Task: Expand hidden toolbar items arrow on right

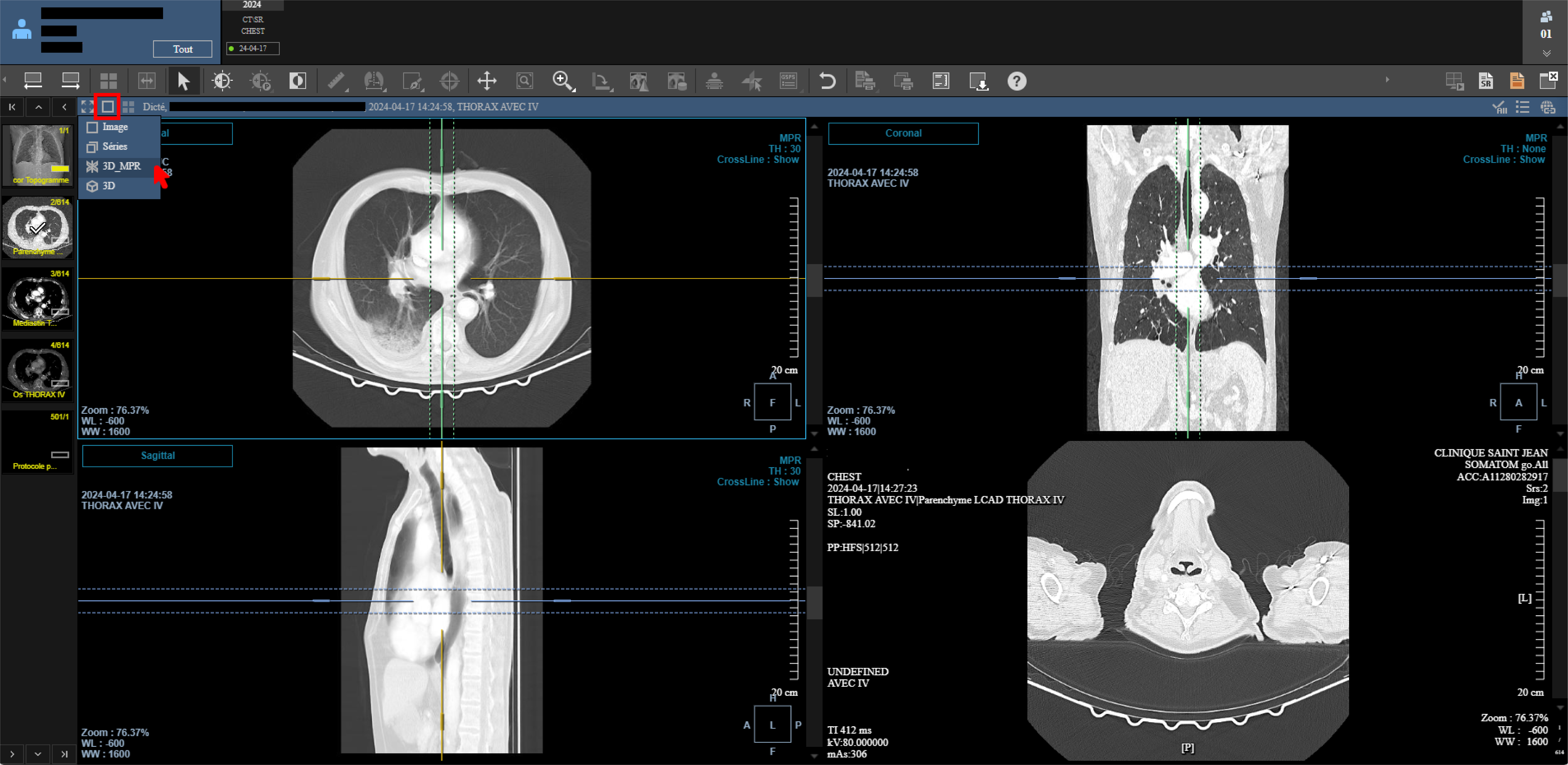Action: pos(1387,80)
